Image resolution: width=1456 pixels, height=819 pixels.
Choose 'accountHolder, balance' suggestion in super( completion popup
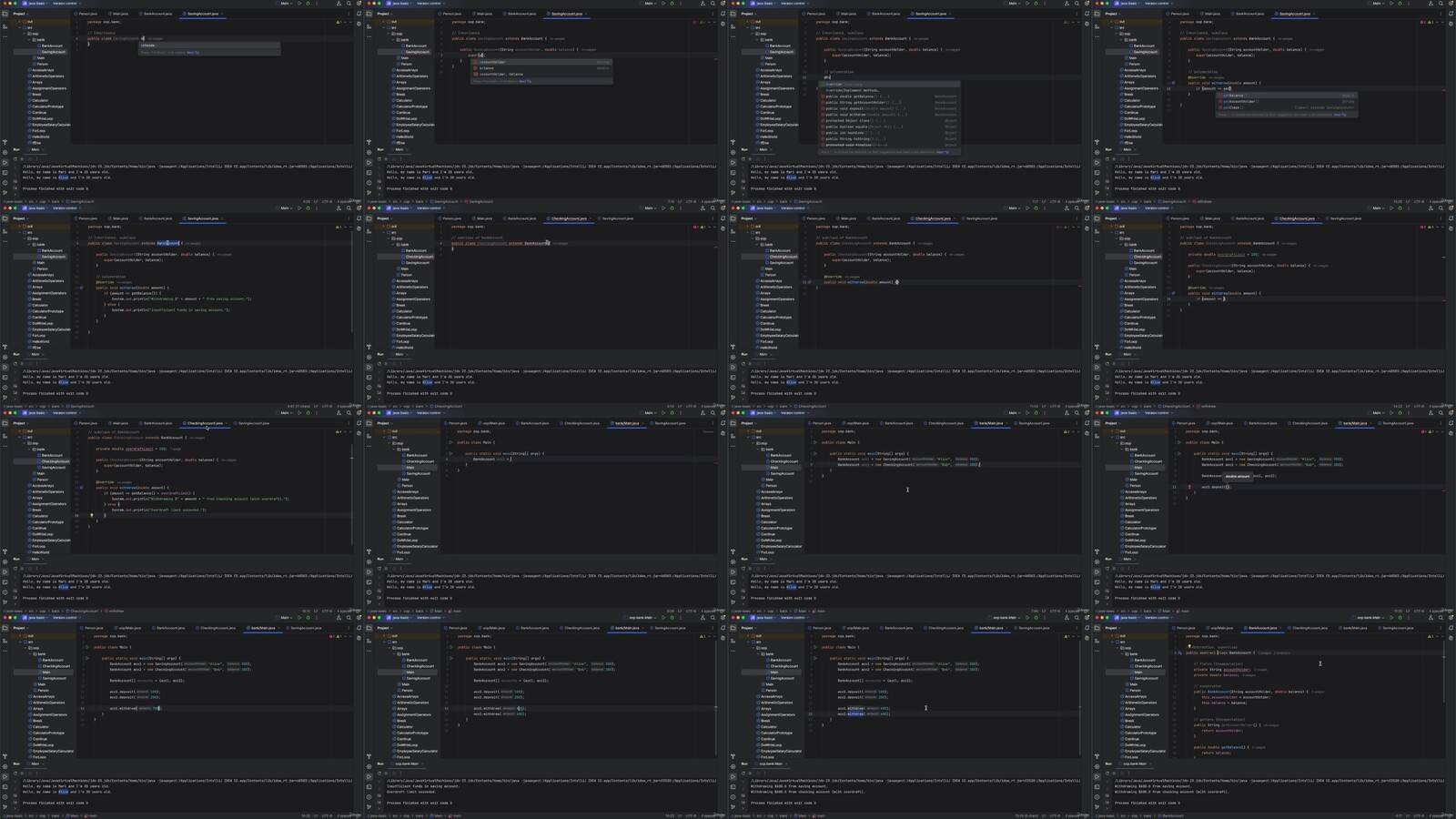(541, 75)
